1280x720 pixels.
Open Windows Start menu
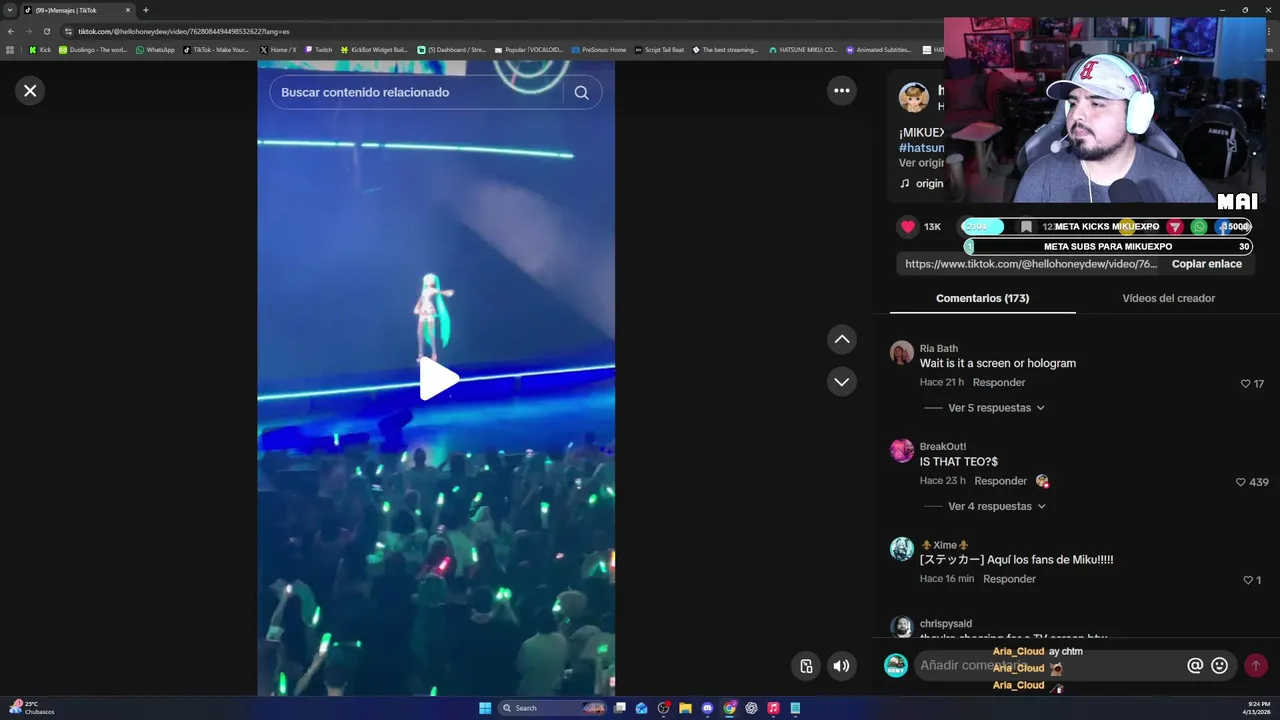(485, 708)
